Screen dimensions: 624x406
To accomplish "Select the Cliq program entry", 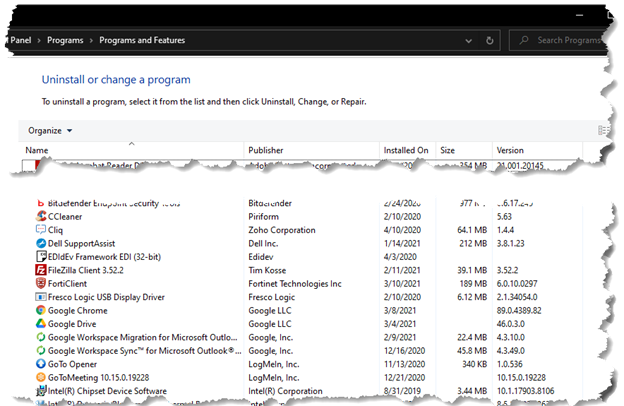I will pos(302,230).
